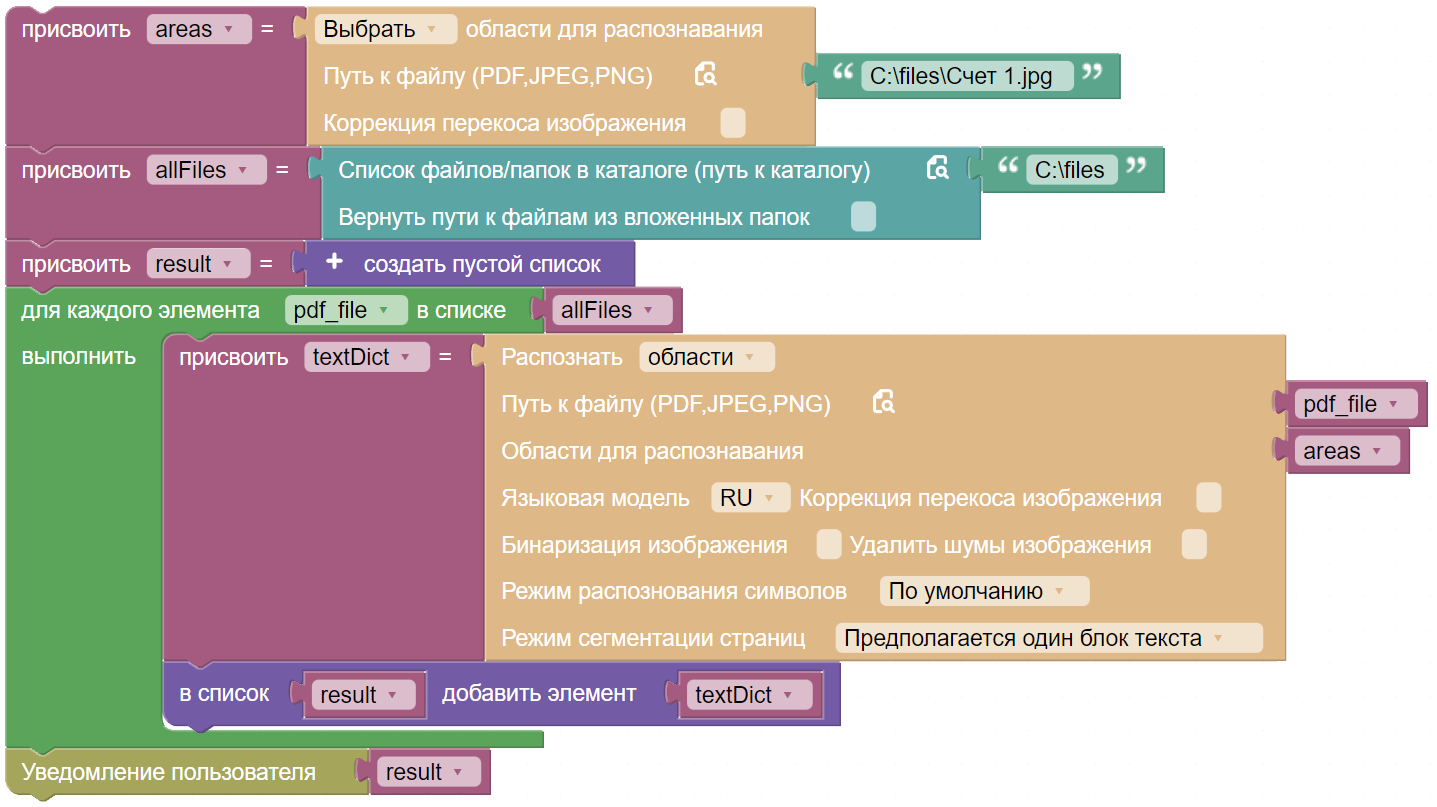Screen dimensions: 1437x807
Task: Edit the 'C:\files' directory text field
Action: point(1071,170)
